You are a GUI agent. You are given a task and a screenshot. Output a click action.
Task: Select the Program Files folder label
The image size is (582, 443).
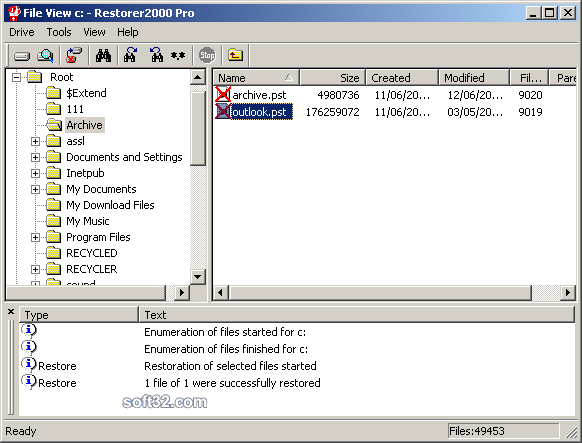point(98,237)
